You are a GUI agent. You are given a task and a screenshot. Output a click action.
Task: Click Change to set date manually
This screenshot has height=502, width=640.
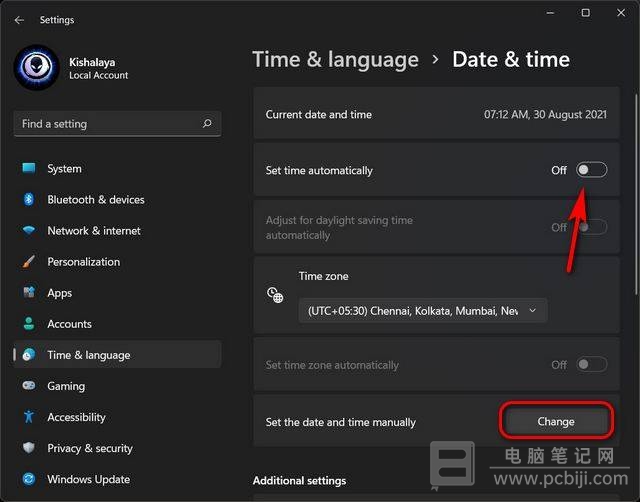[556, 421]
